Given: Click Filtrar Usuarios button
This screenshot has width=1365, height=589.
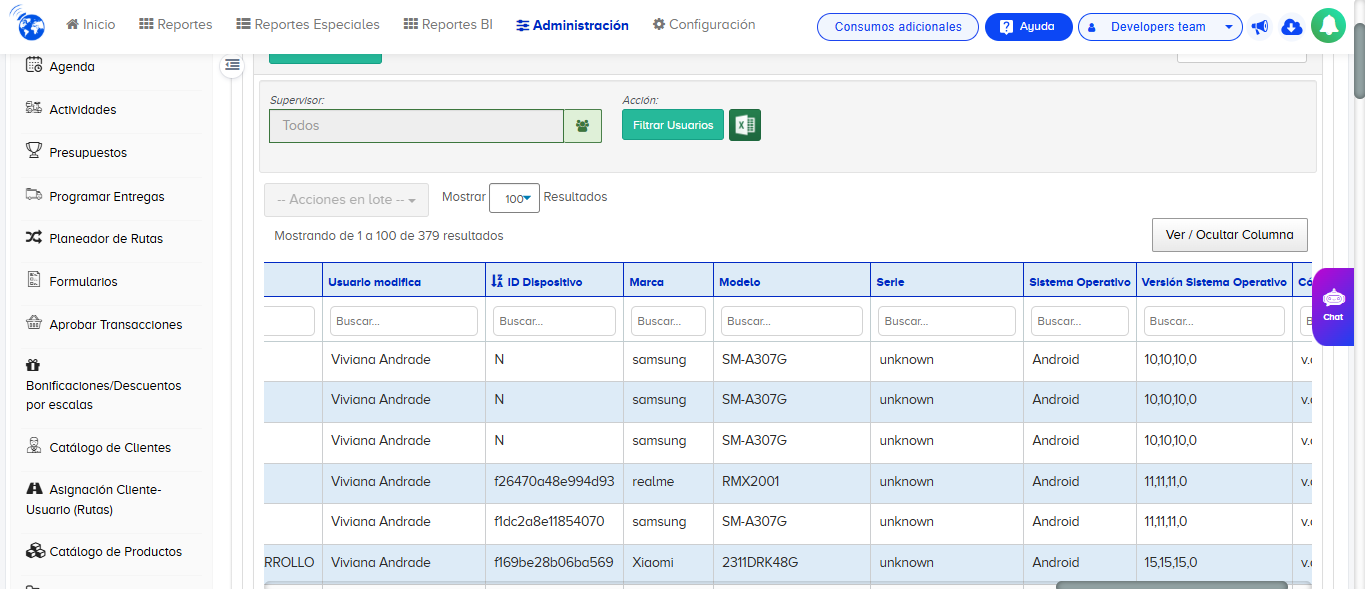Looking at the screenshot, I should [673, 125].
